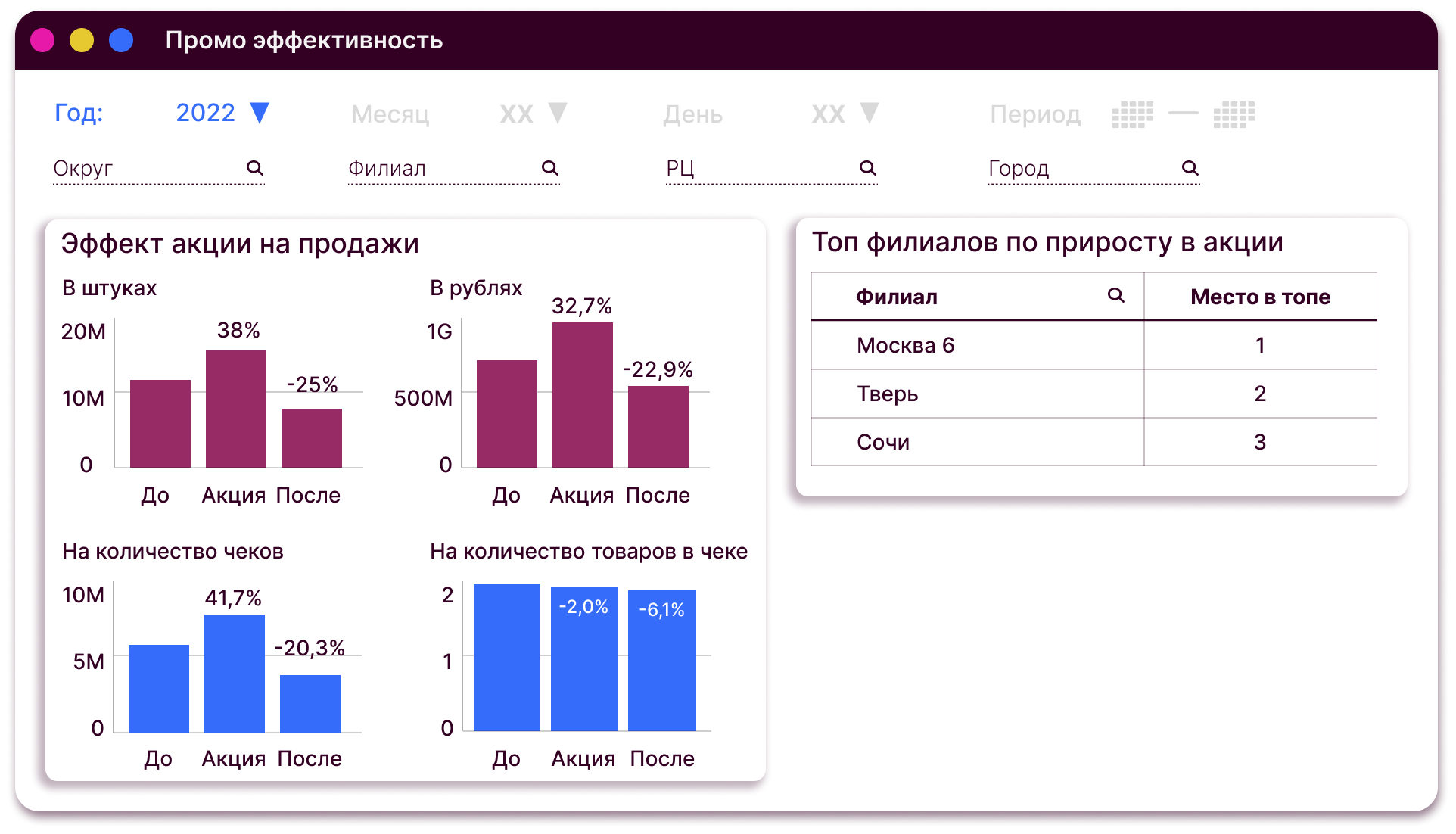This screenshot has width=1456, height=834.
Task: Click the pink window control dot
Action: click(x=42, y=40)
